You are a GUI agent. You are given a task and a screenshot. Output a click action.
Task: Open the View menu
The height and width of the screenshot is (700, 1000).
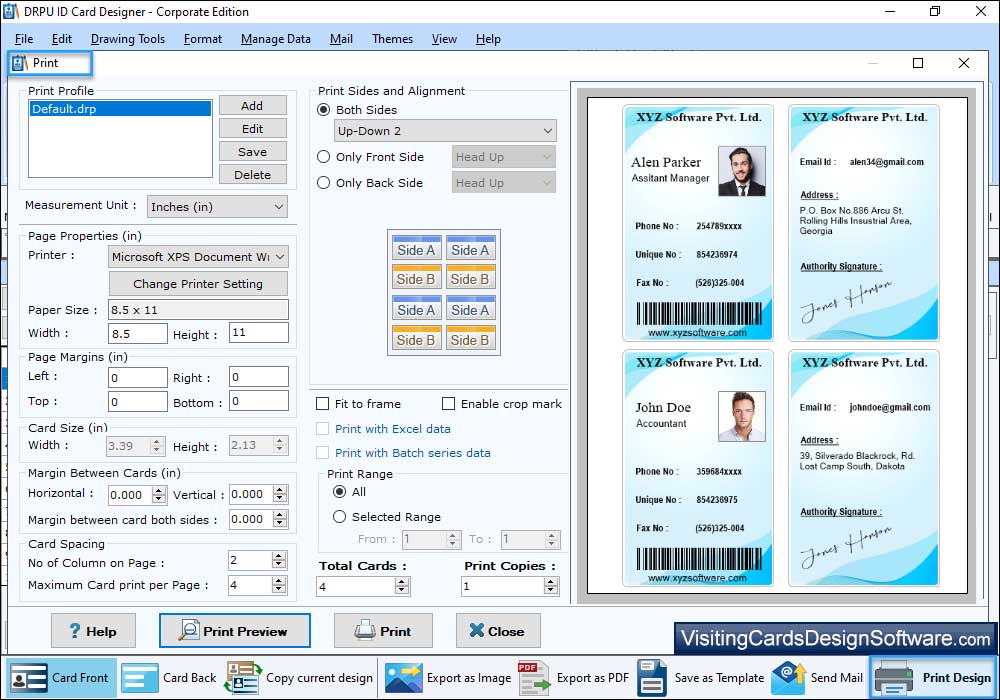tap(444, 39)
